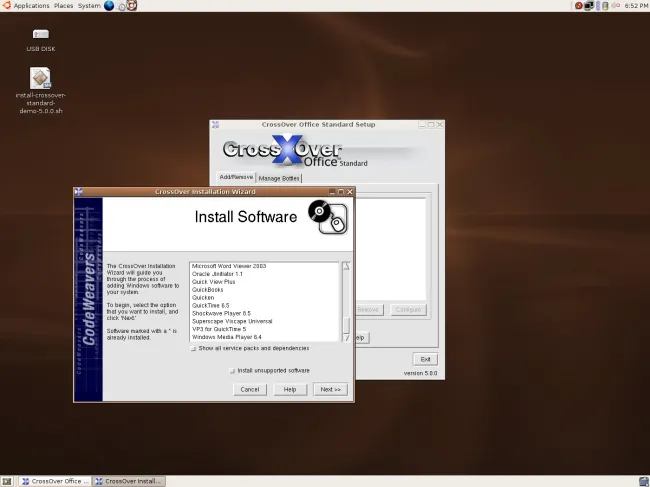Viewport: 650px width, 487px height.
Task: Enable Show all service packs and dependencies
Action: tap(193, 348)
